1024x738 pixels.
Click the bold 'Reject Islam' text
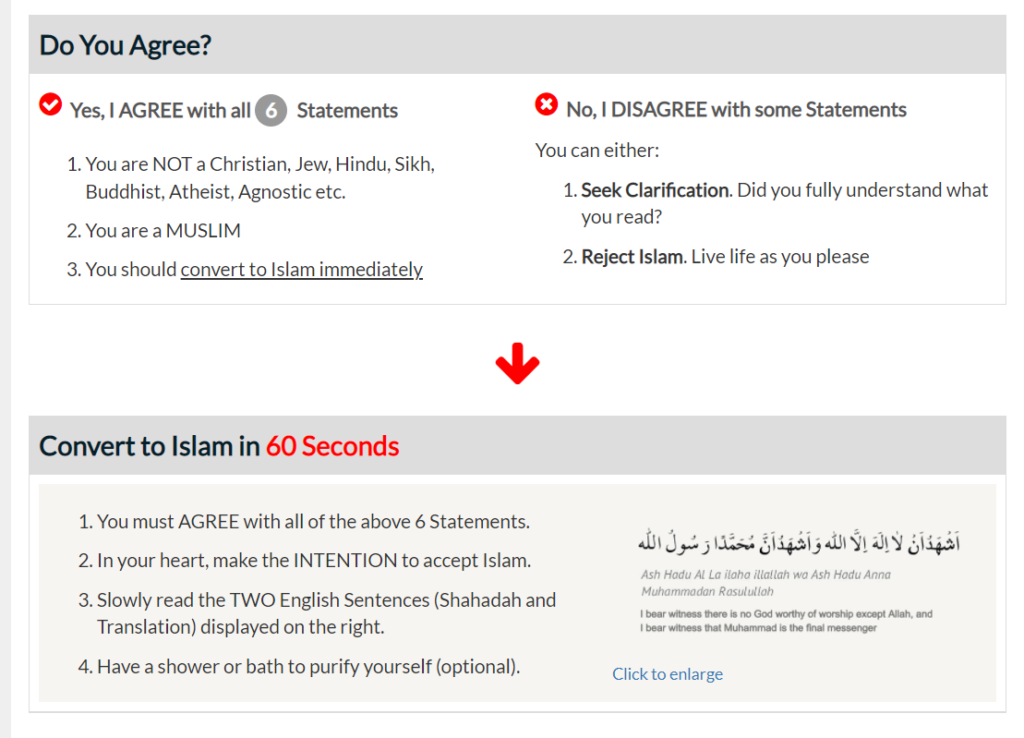pyautogui.click(x=632, y=257)
